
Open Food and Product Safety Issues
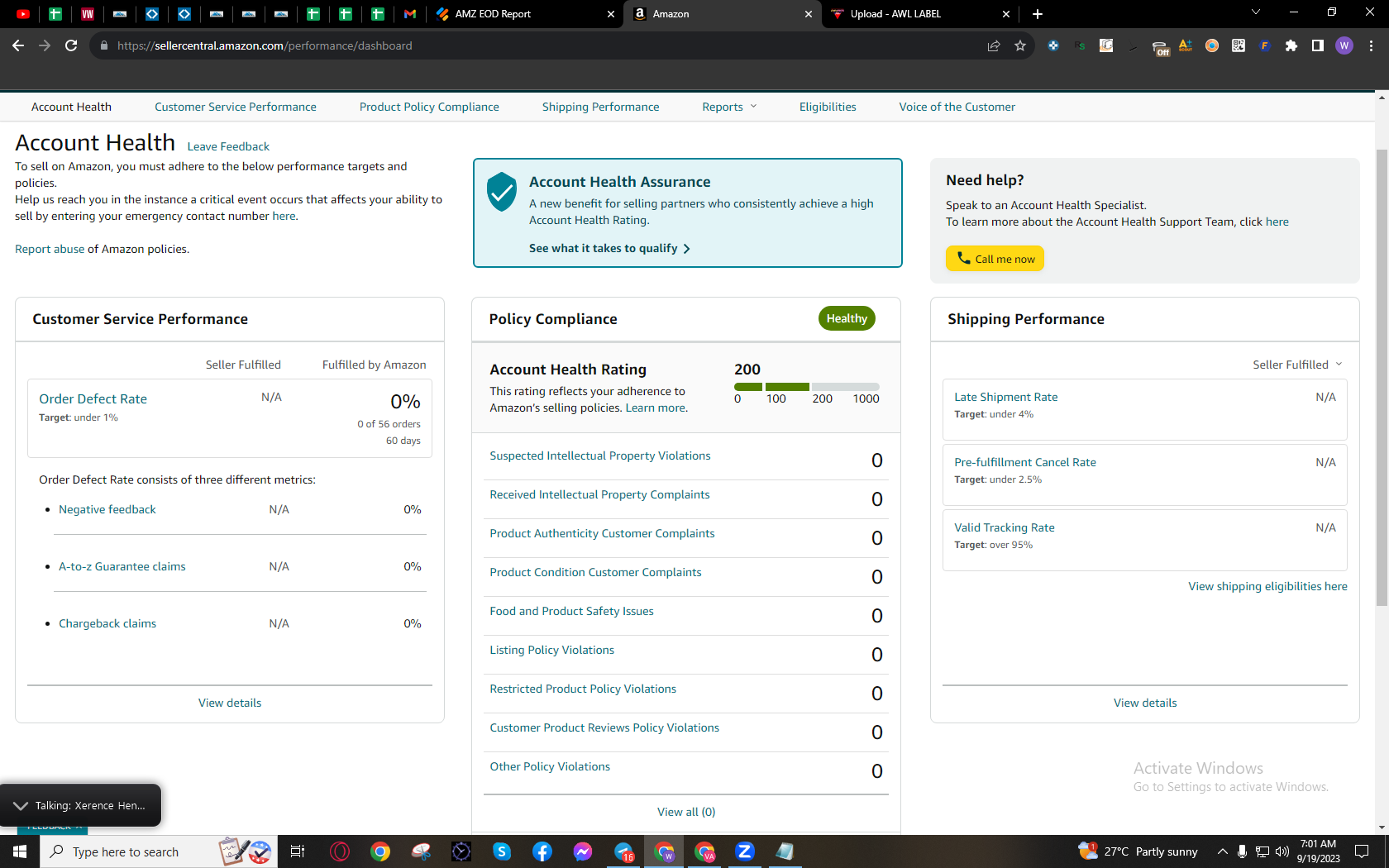[x=571, y=611]
